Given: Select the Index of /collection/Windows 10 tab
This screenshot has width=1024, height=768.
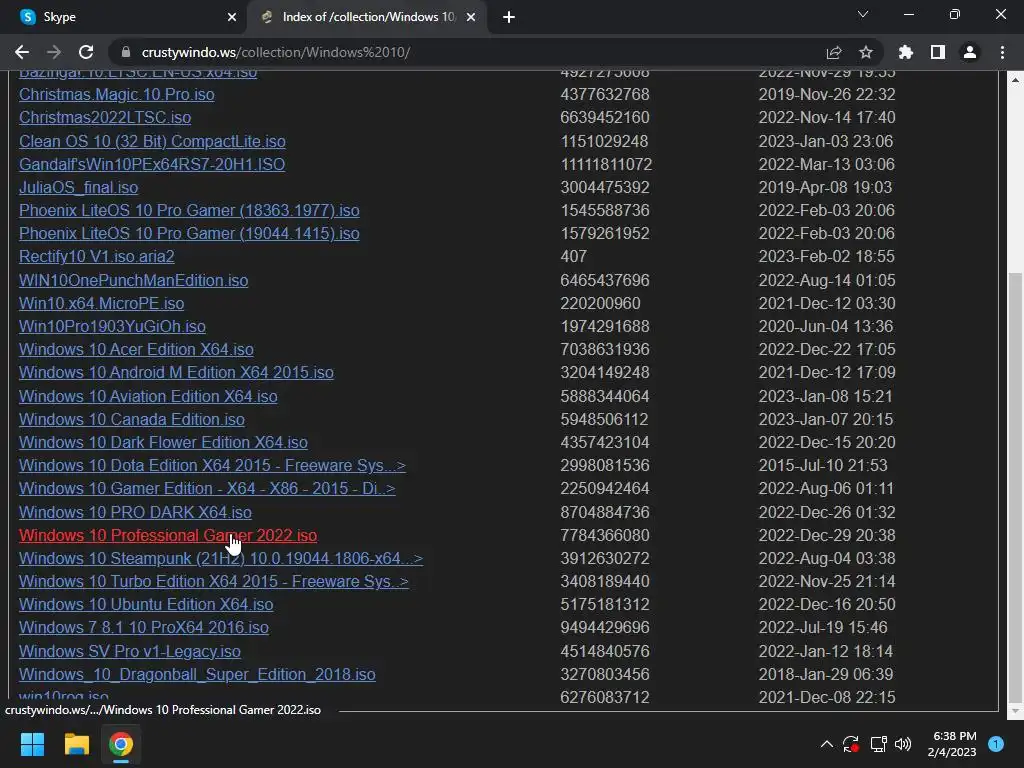Looking at the screenshot, I should (367, 17).
